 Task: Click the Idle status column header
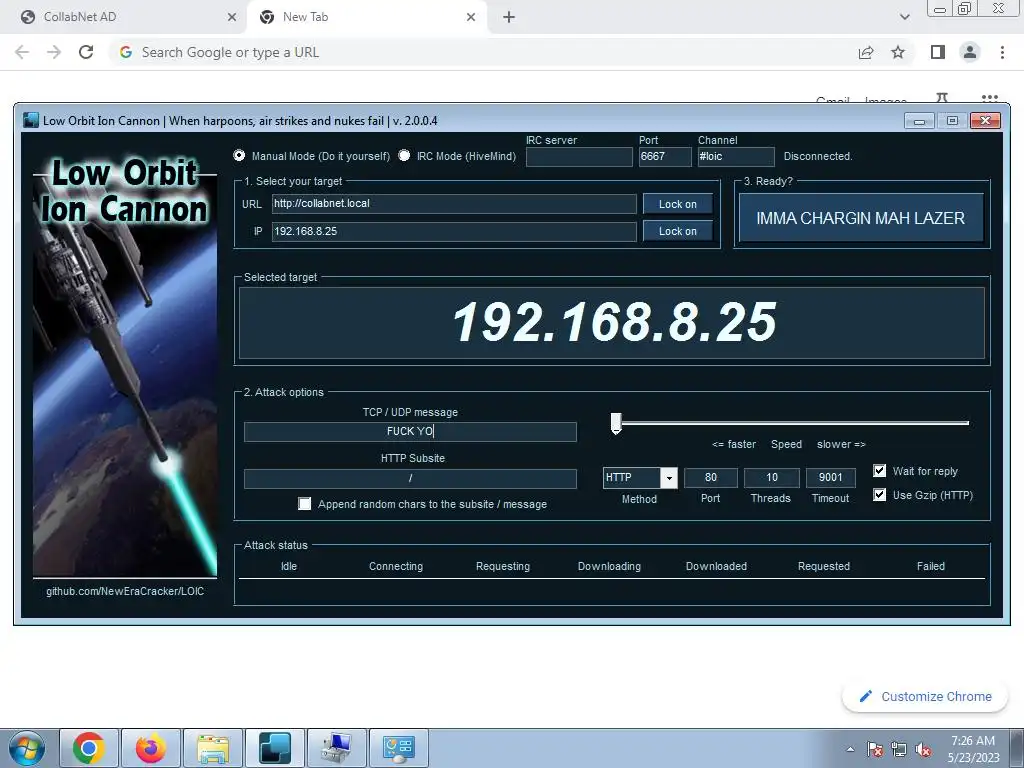289,566
